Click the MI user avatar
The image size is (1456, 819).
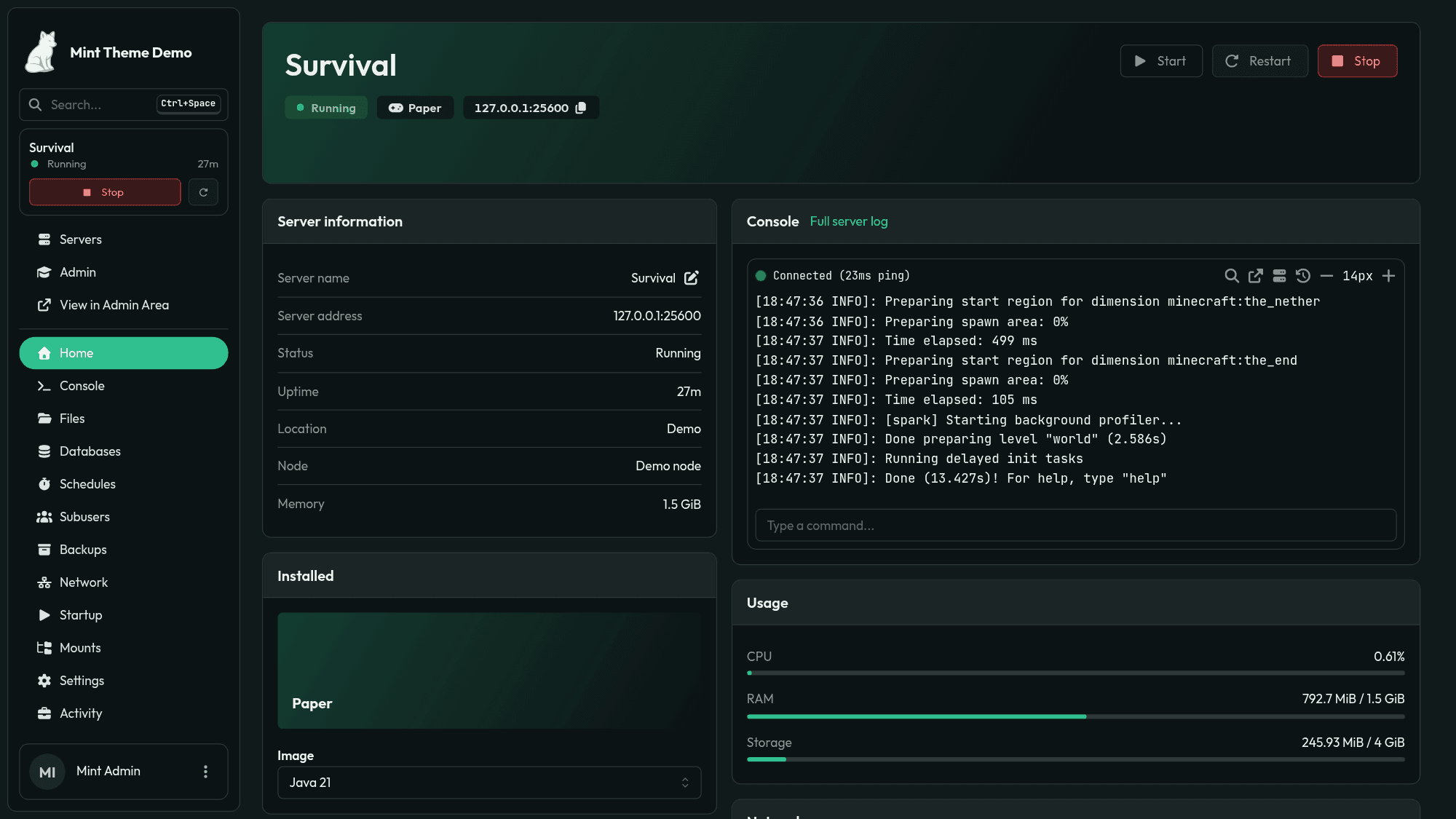tap(47, 772)
